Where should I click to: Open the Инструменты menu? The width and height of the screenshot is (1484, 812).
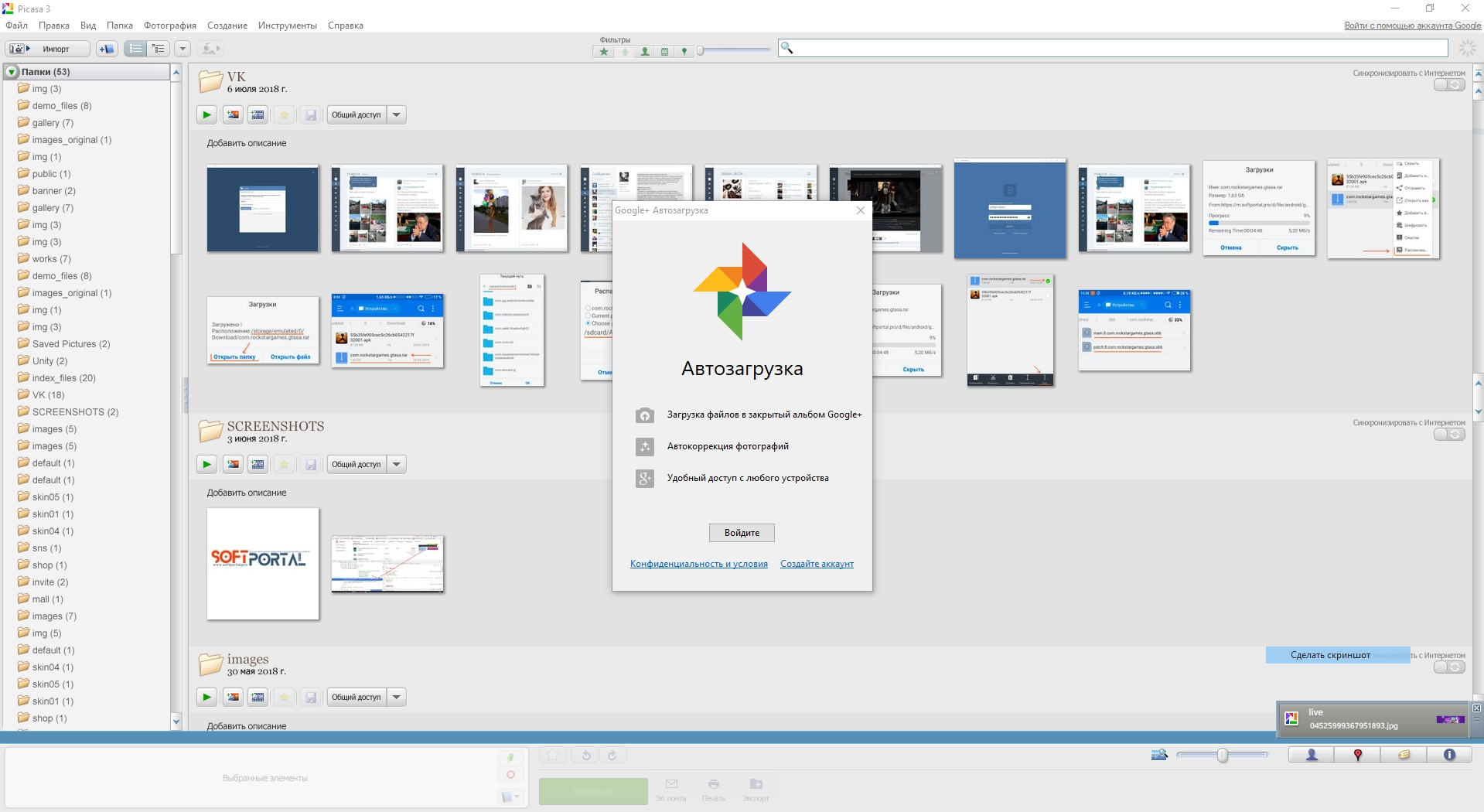287,26
